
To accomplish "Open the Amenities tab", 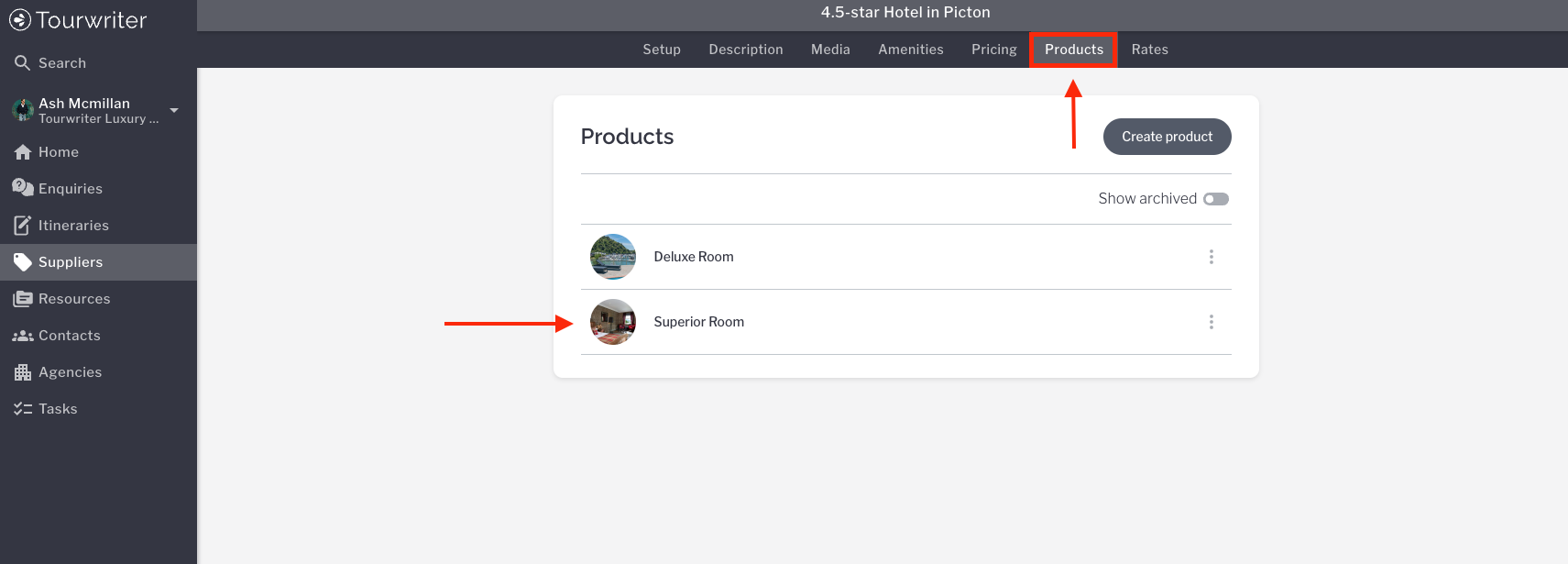I will point(910,50).
